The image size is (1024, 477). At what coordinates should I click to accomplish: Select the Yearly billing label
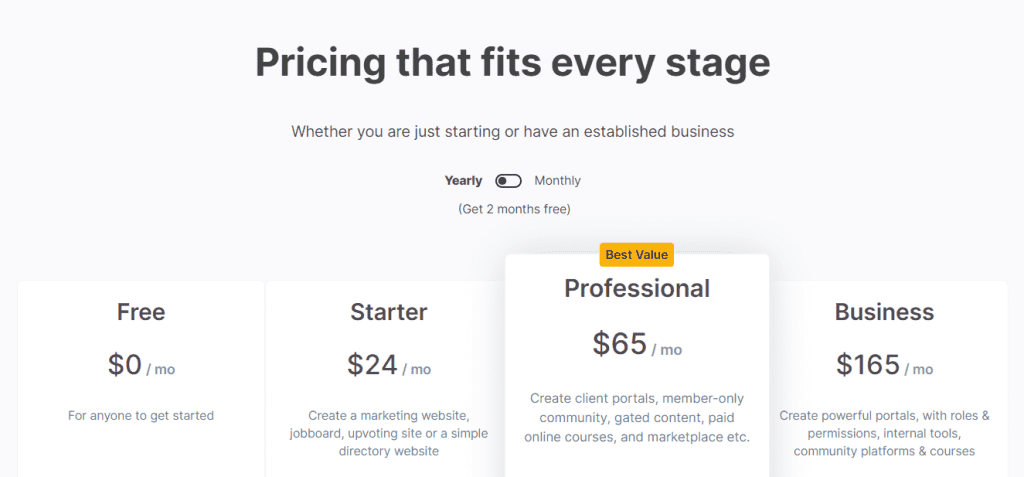point(463,181)
